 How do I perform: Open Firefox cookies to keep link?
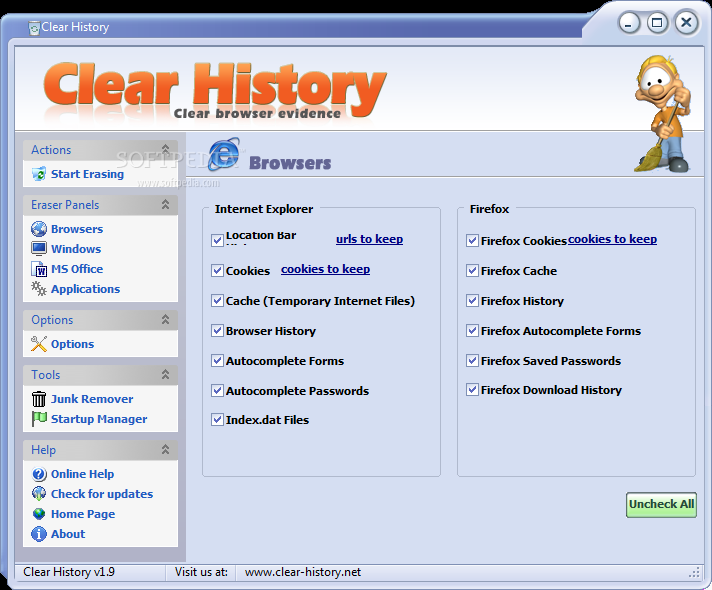point(612,239)
